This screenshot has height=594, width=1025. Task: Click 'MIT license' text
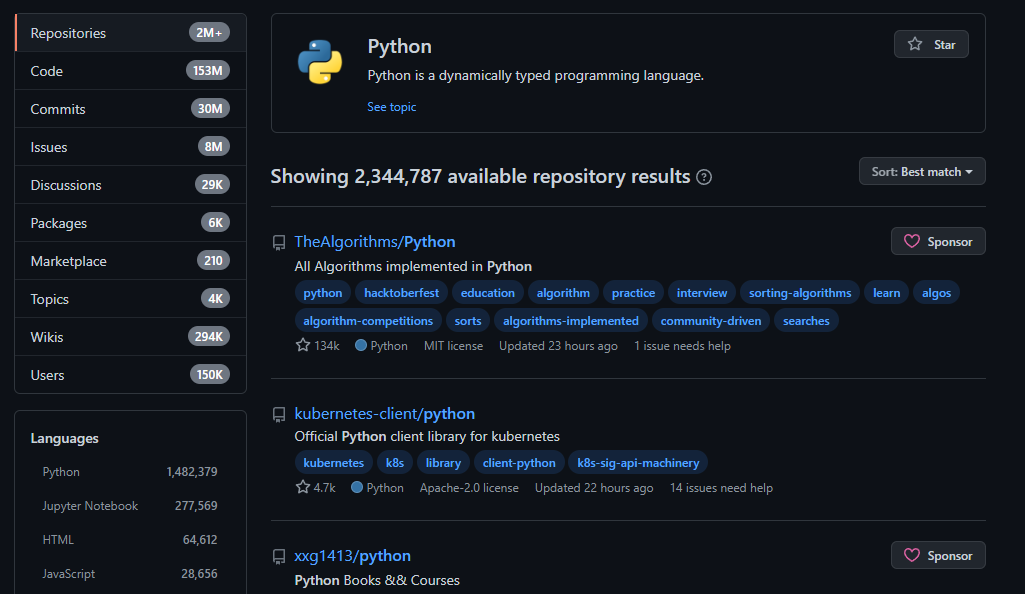point(453,346)
